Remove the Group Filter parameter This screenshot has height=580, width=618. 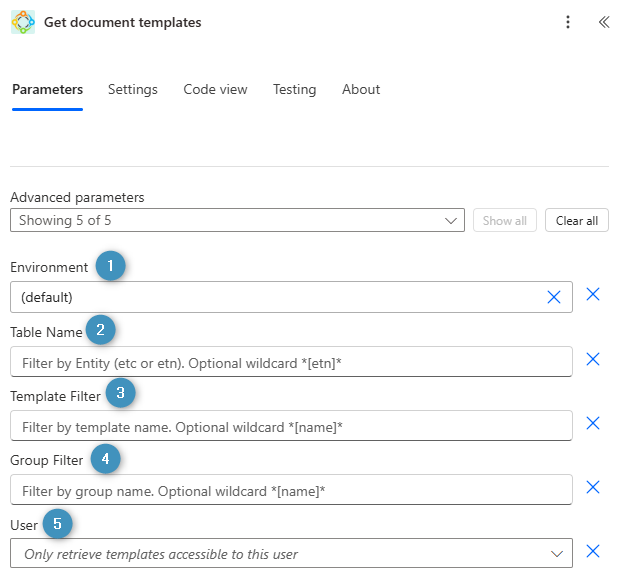[x=593, y=488]
